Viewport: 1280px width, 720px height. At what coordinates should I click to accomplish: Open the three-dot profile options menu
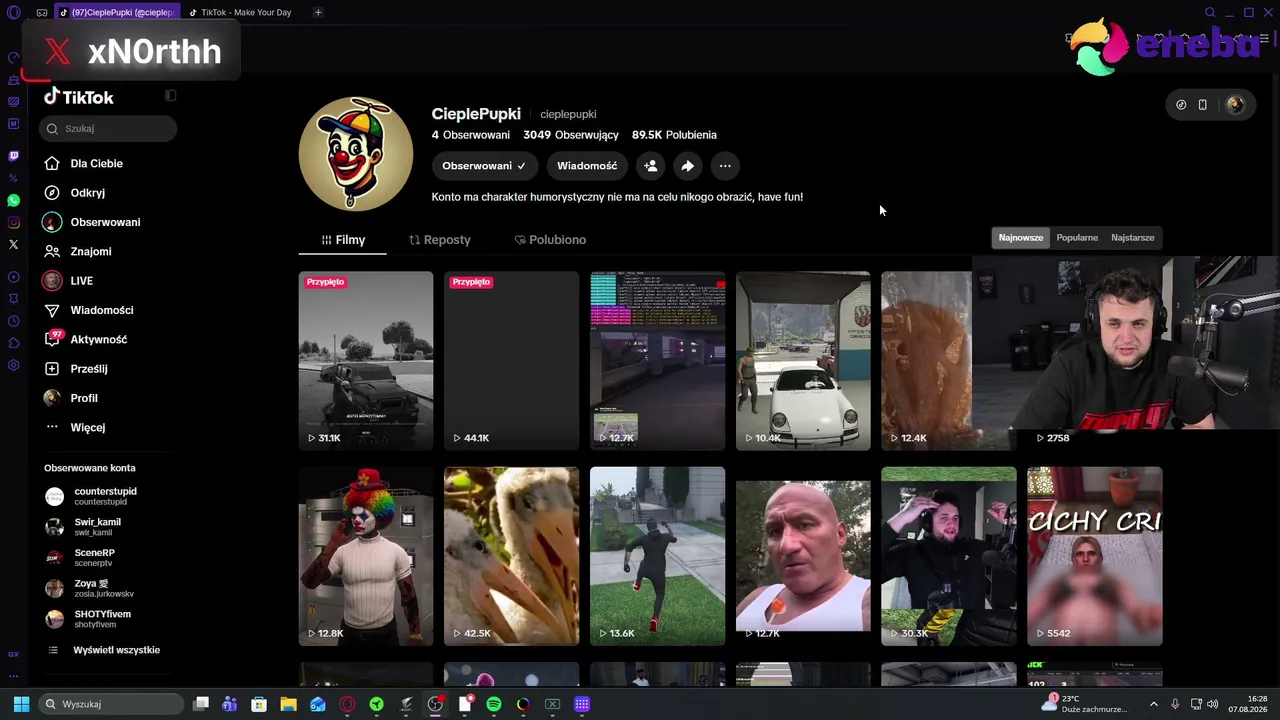tap(725, 166)
